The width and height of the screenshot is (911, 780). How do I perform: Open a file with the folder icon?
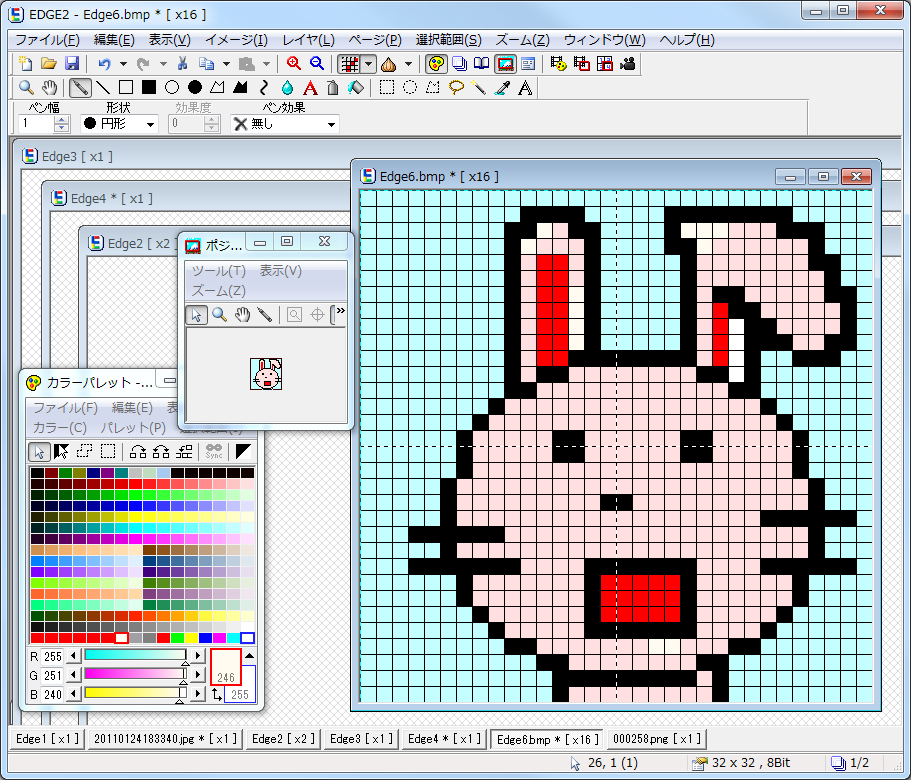click(x=49, y=63)
